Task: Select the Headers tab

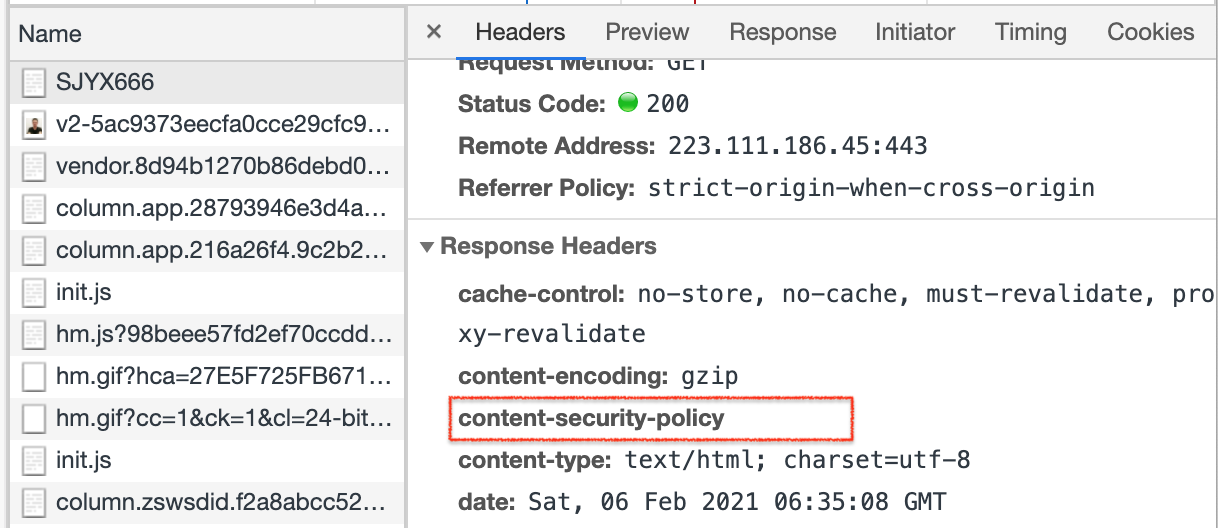Action: [x=520, y=32]
